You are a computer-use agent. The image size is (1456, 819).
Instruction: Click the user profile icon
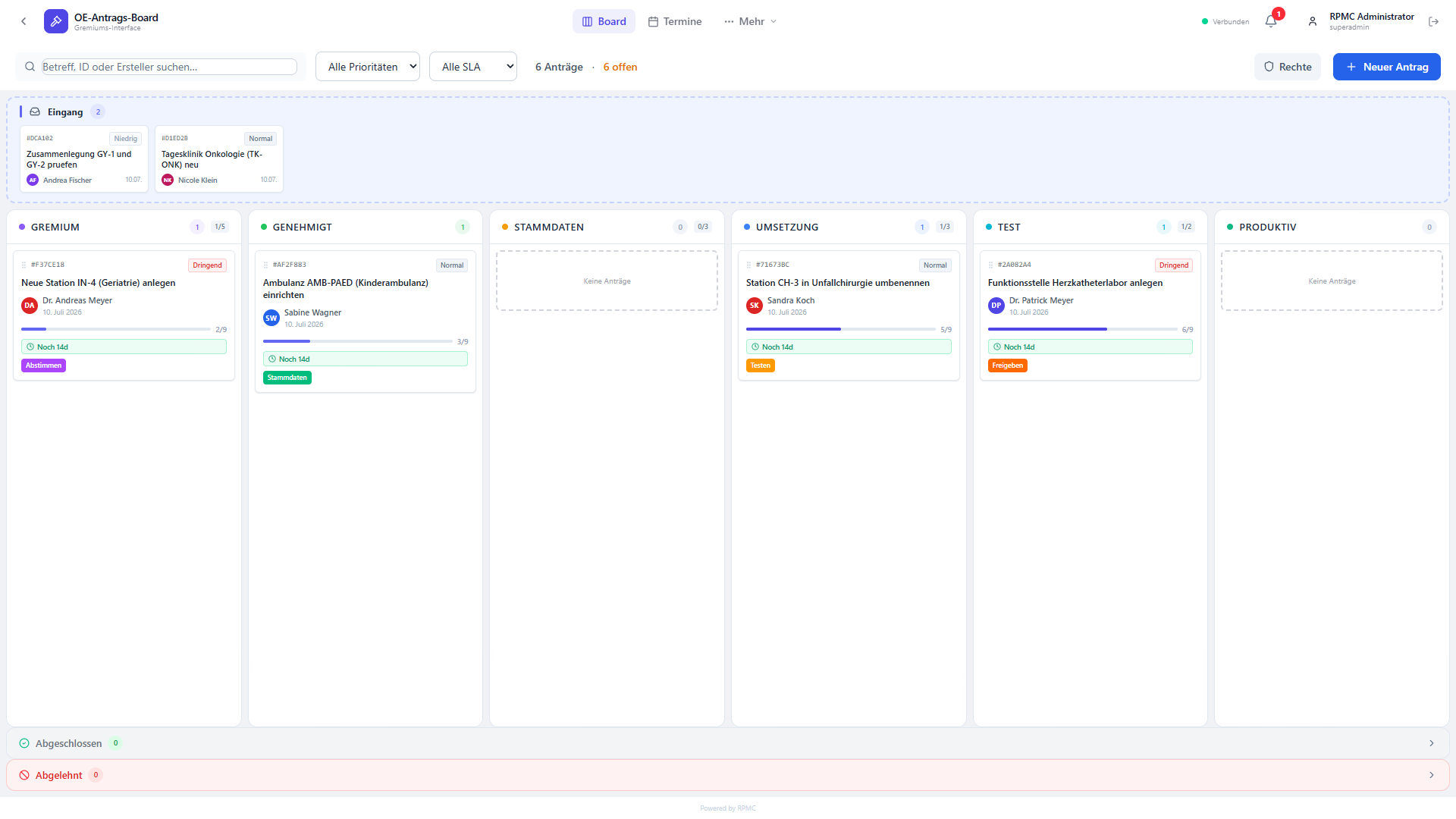pyautogui.click(x=1313, y=21)
